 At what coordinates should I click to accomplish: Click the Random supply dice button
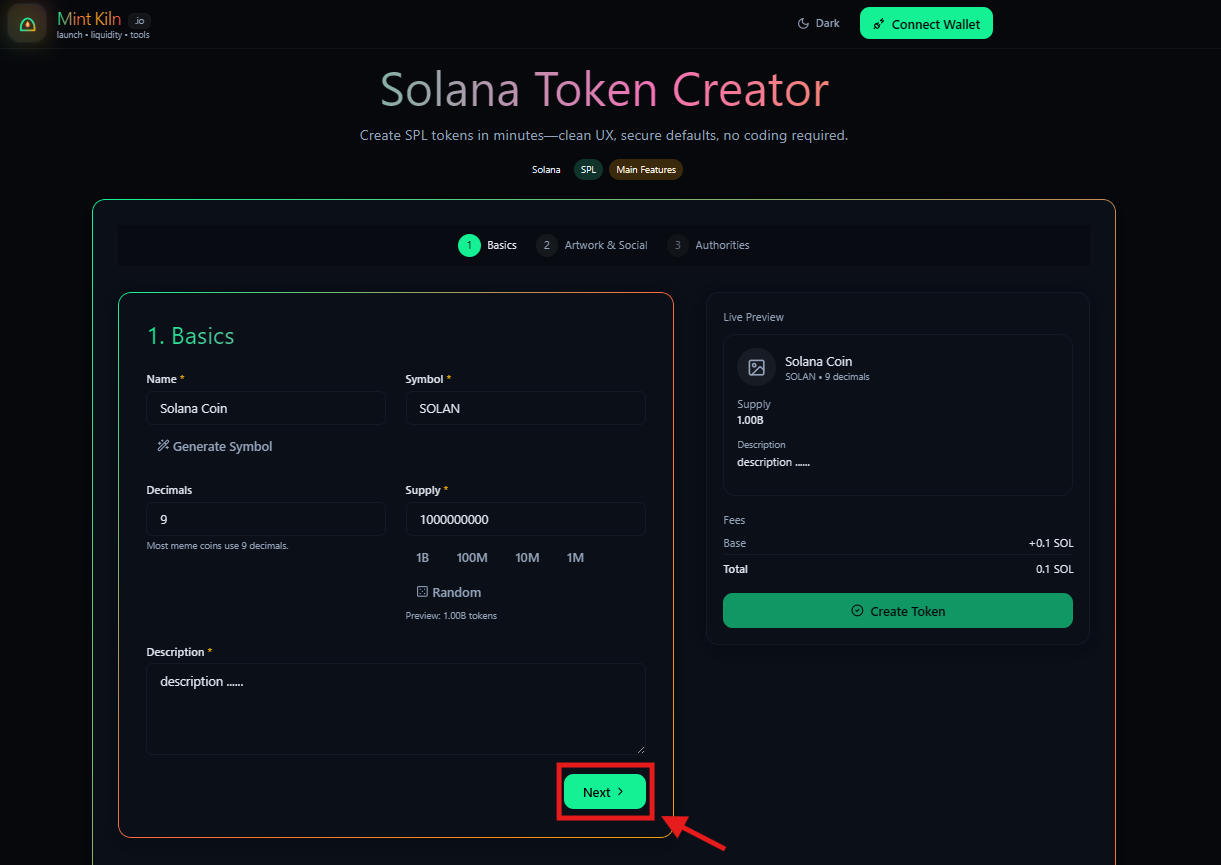tap(449, 592)
